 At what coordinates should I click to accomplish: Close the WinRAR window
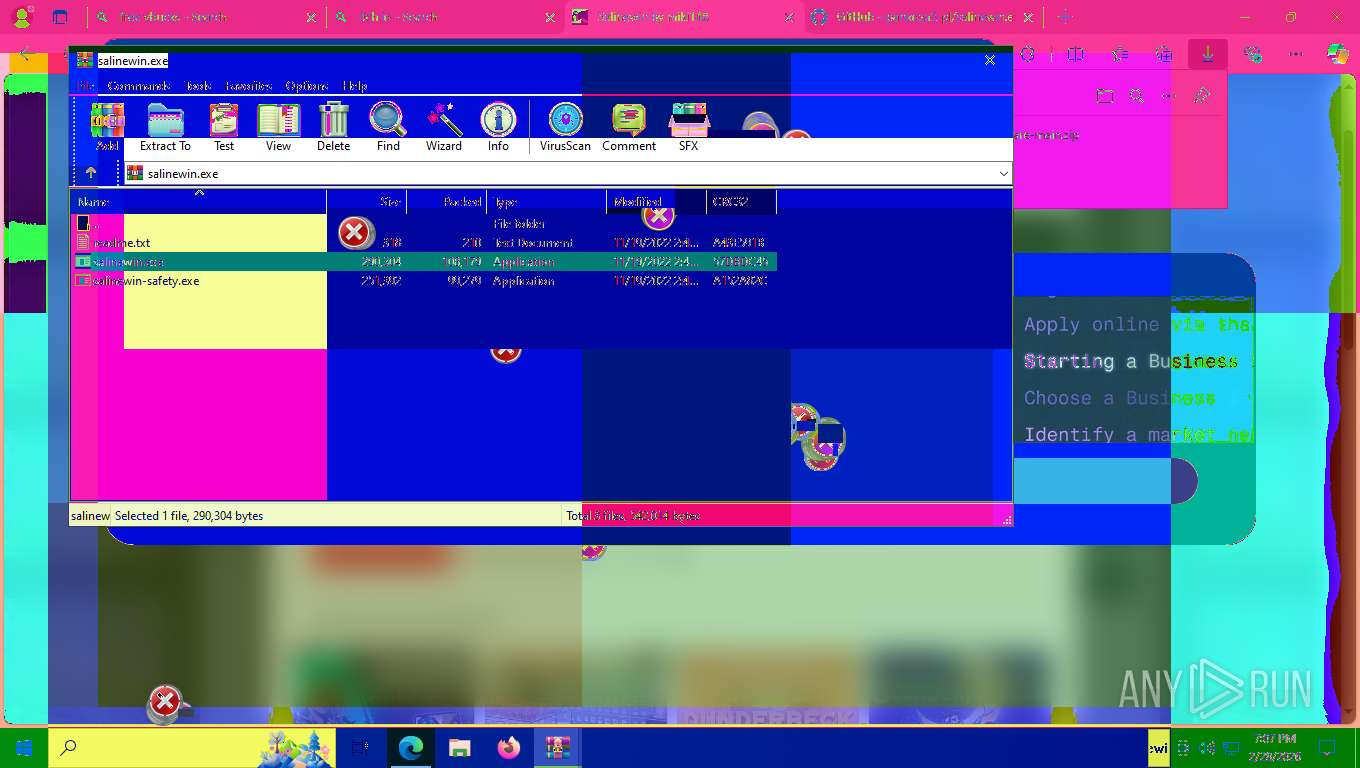(x=990, y=60)
